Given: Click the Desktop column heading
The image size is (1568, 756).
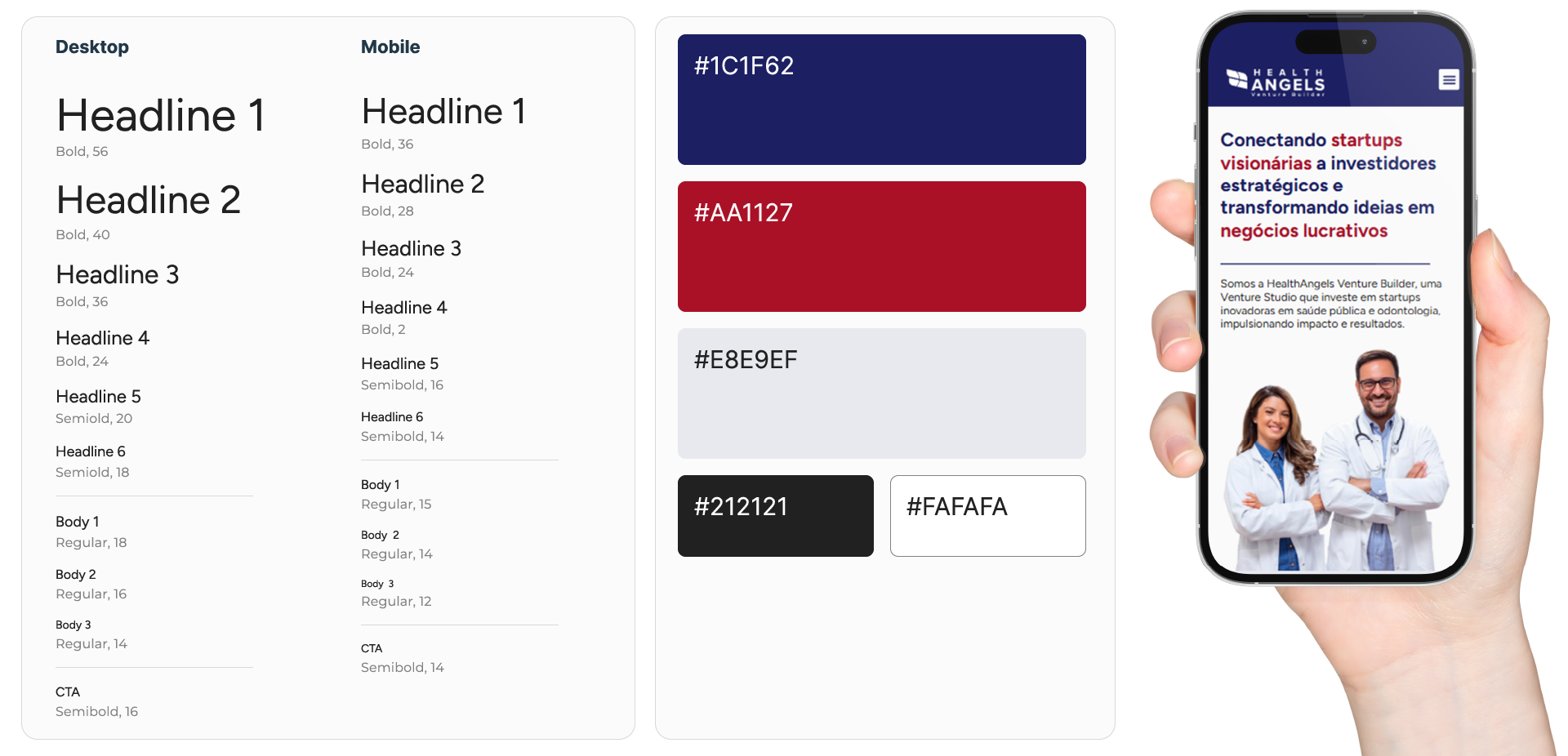Looking at the screenshot, I should point(92,47).
